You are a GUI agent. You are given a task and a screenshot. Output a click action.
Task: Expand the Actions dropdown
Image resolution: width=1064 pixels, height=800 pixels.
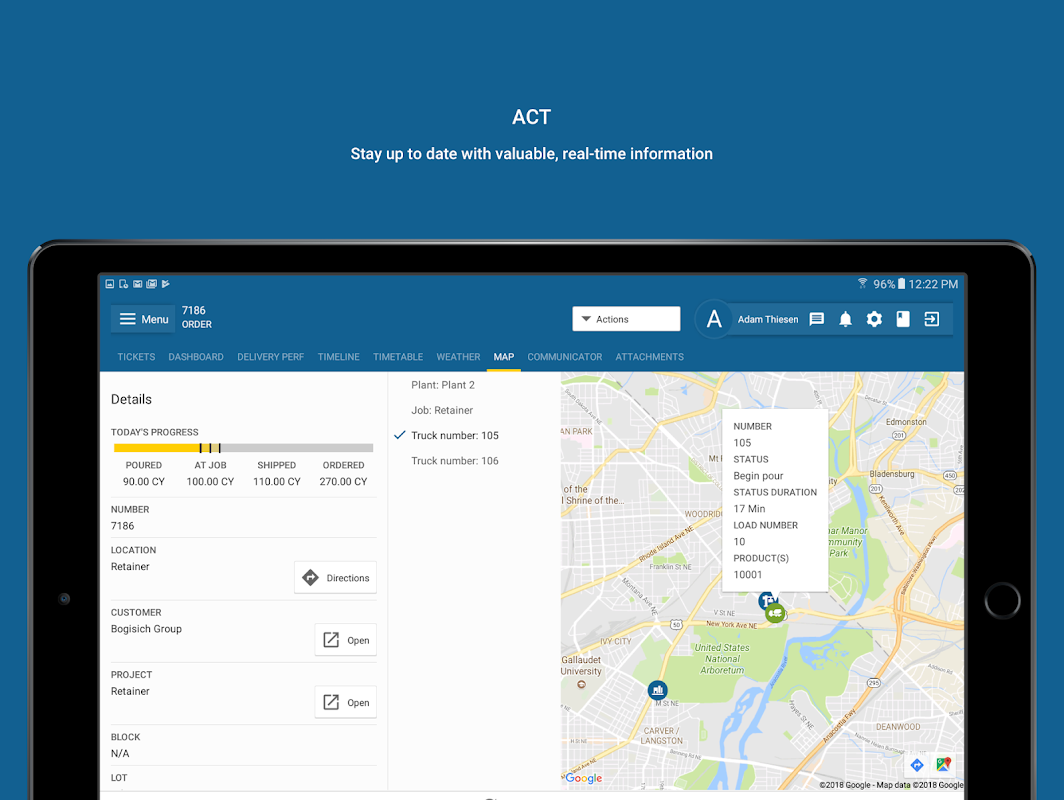(626, 319)
